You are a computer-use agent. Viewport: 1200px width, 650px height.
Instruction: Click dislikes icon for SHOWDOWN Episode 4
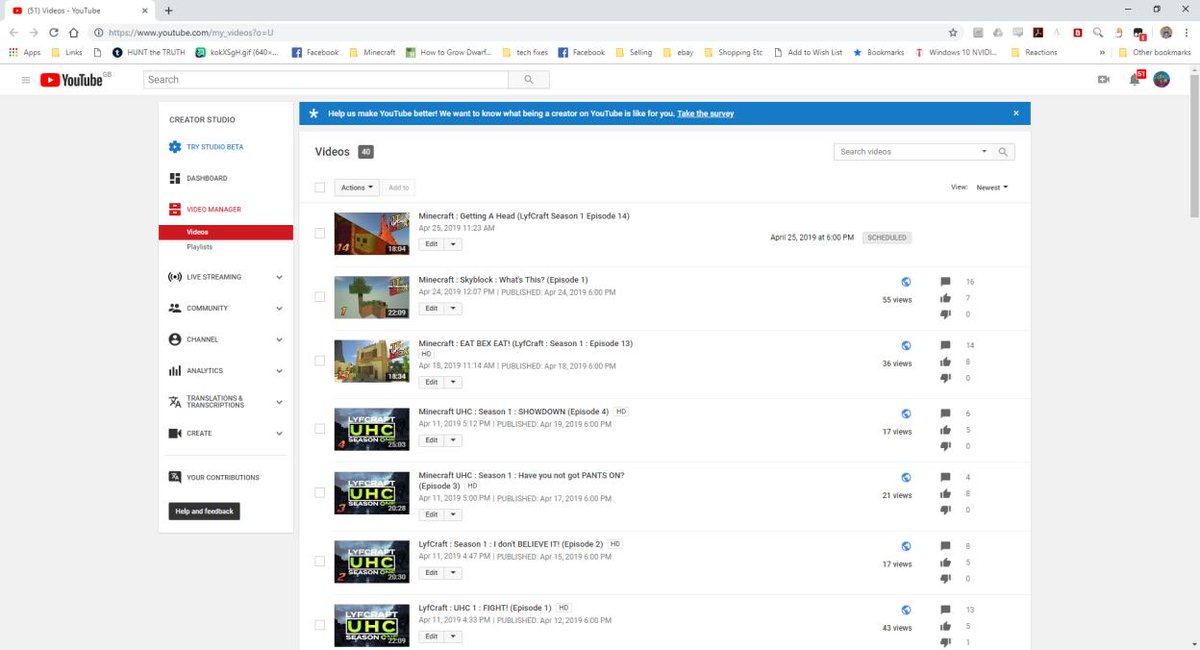[x=945, y=446]
